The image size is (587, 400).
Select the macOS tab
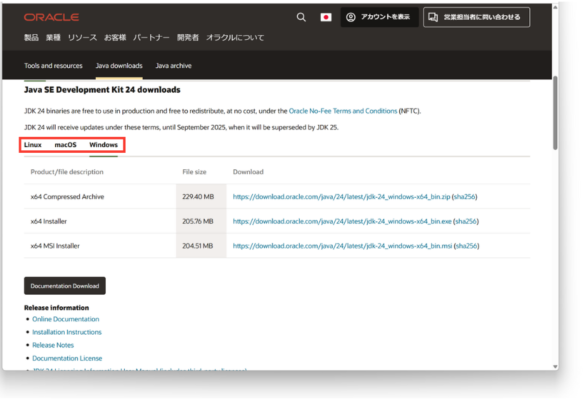[66, 145]
